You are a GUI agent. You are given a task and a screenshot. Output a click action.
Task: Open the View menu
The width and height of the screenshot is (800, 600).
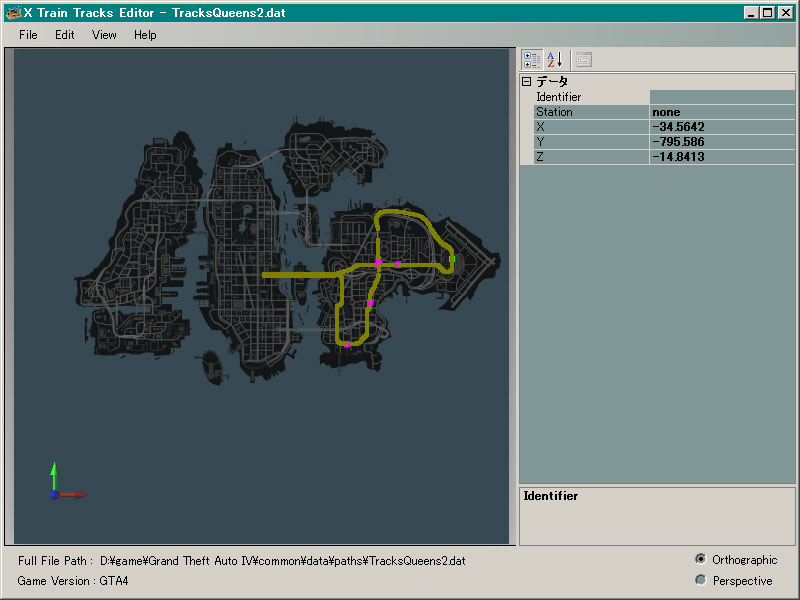[104, 35]
